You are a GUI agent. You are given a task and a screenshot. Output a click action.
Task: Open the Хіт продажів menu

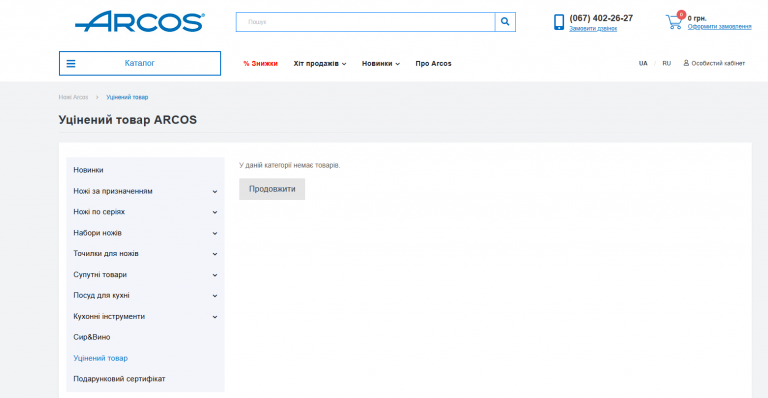click(316, 64)
